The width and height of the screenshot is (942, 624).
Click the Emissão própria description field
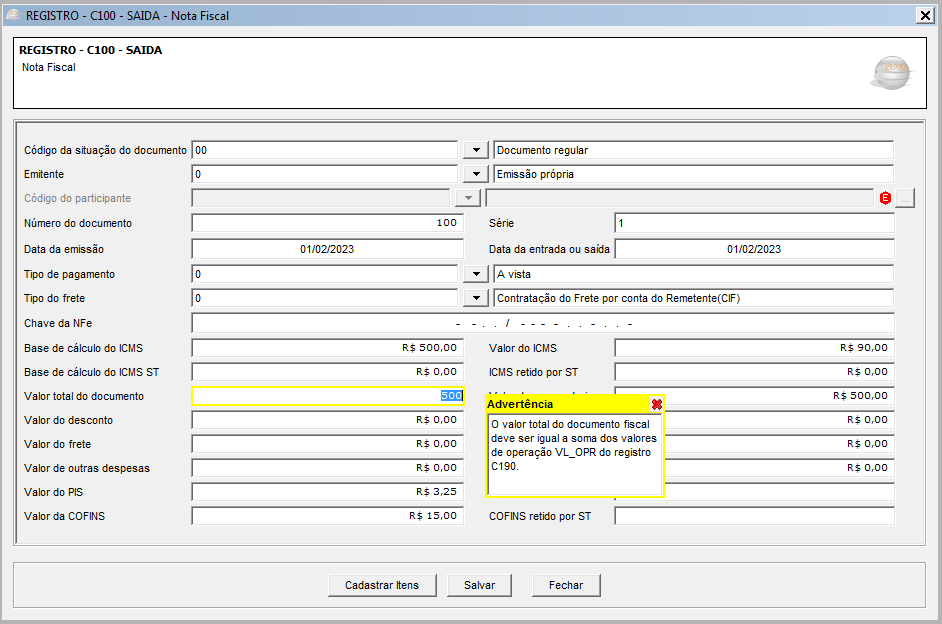coord(693,174)
